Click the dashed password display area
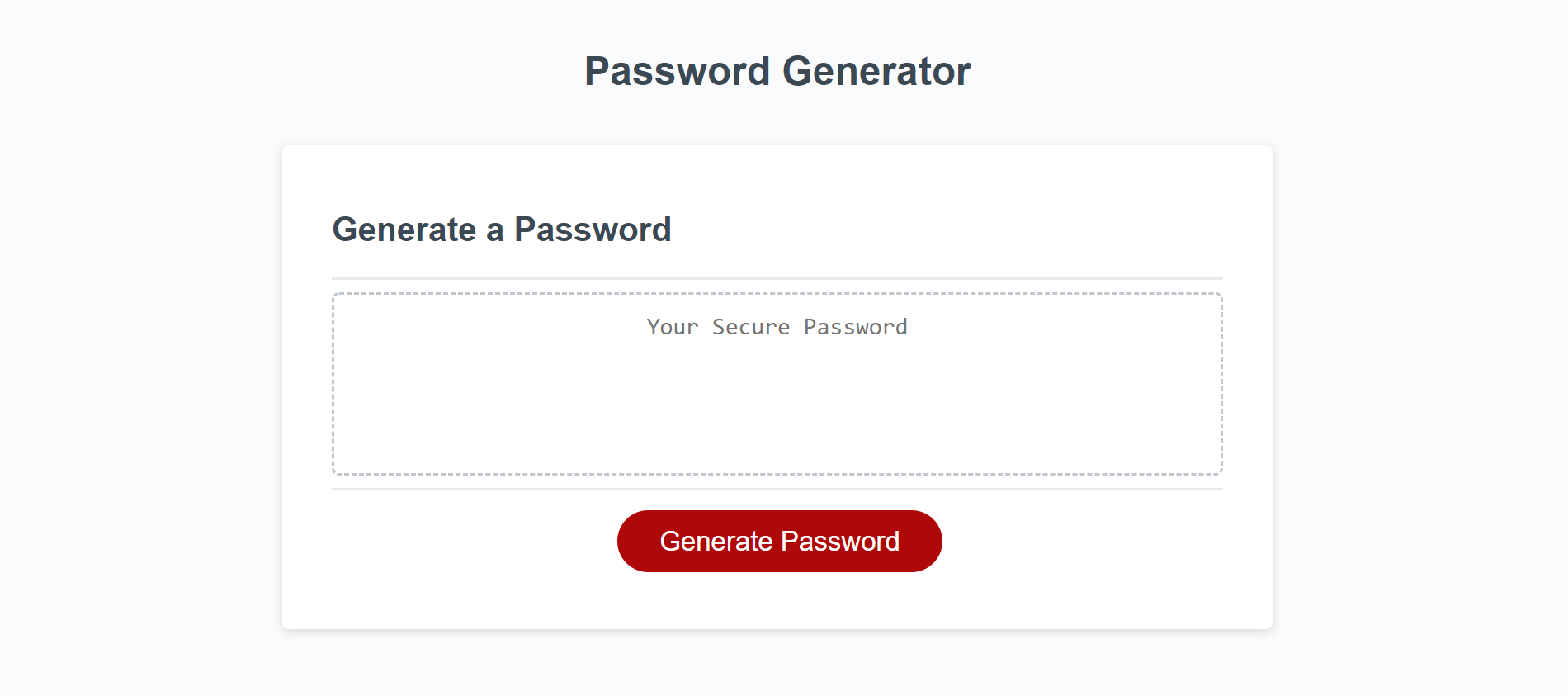Screen dimensions: 1568x696 [777, 384]
